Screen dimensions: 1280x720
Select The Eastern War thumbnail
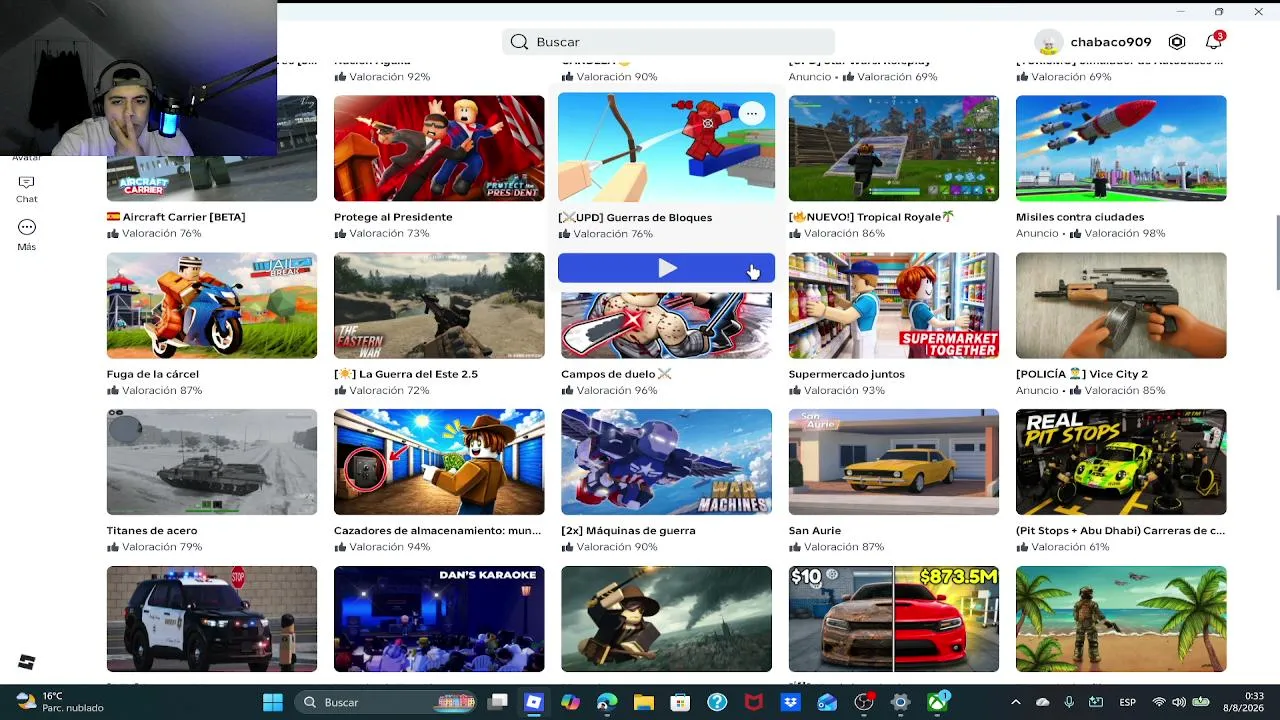tap(439, 305)
